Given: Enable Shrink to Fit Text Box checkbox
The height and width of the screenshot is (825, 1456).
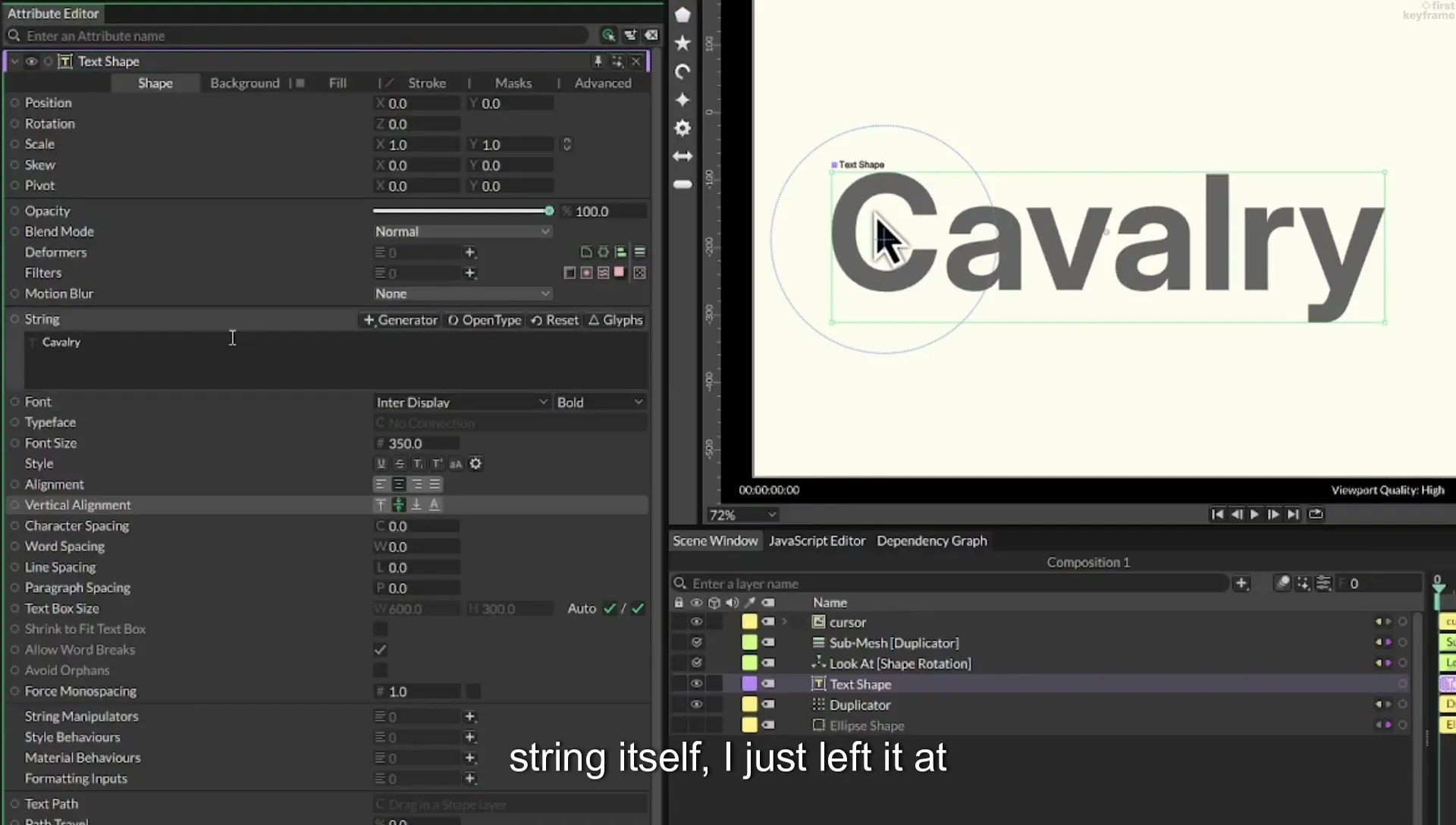Looking at the screenshot, I should pyautogui.click(x=380, y=629).
